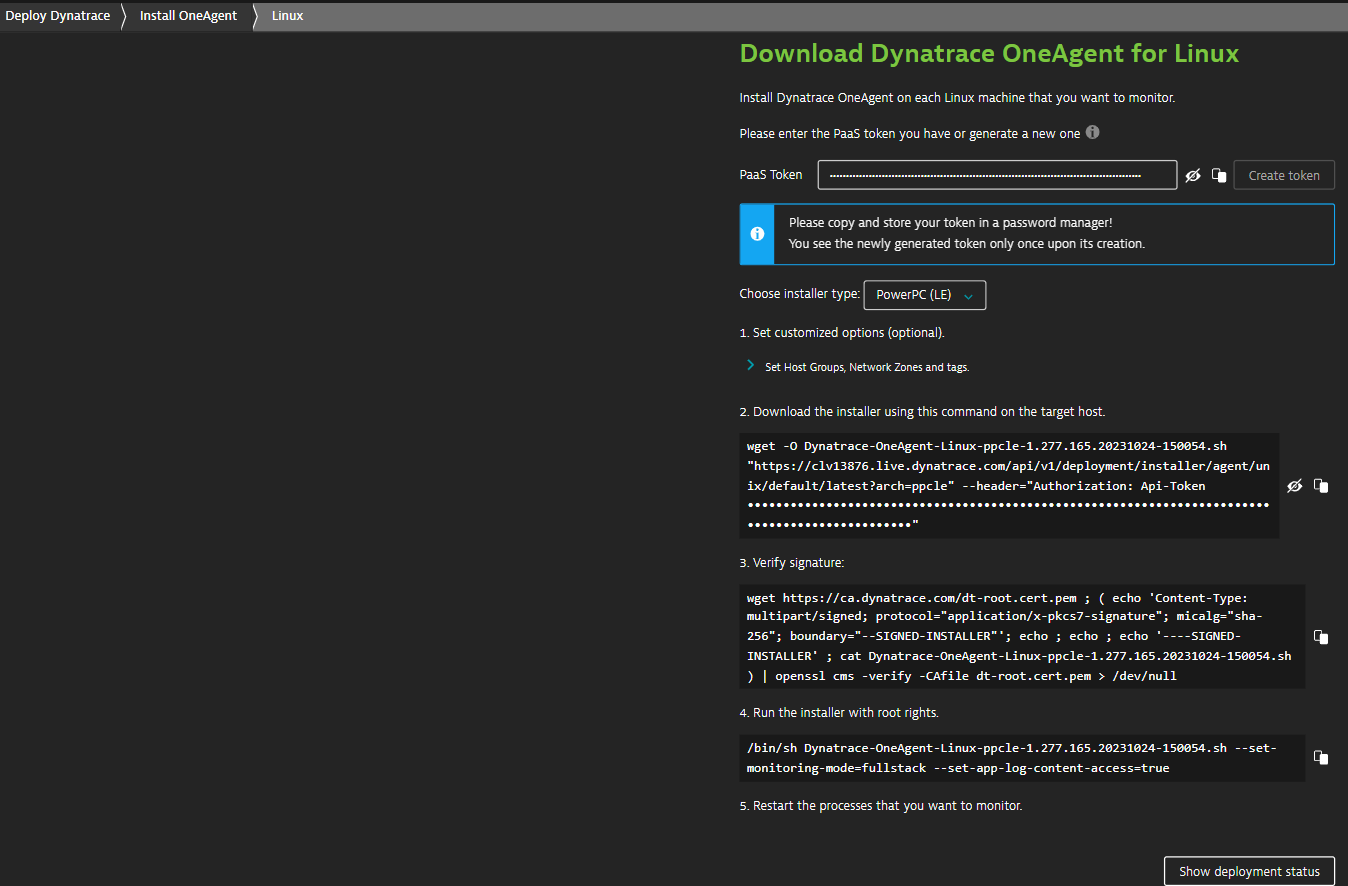Click the info icon in blue notice banner
This screenshot has width=1348, height=886.
[x=757, y=233]
